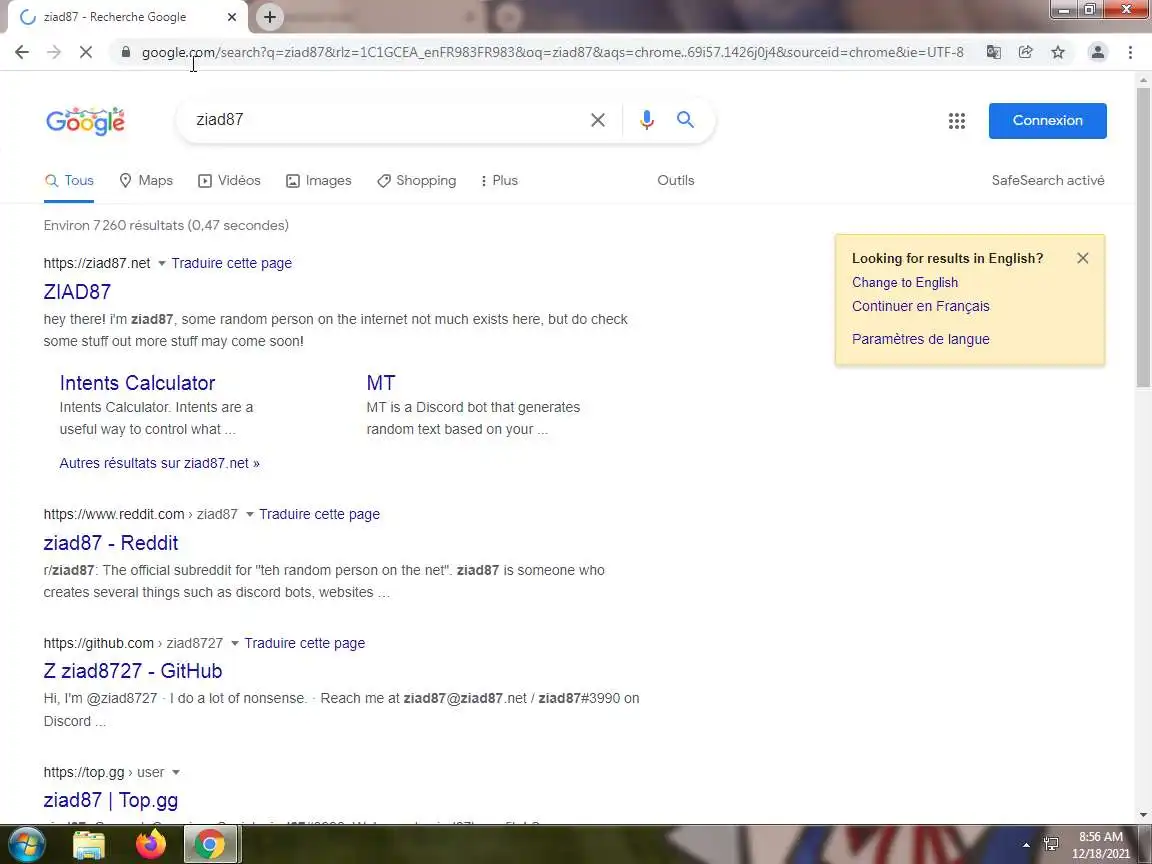Image resolution: width=1152 pixels, height=864 pixels.
Task: Switch to the Maps tab
Action: [x=146, y=181]
